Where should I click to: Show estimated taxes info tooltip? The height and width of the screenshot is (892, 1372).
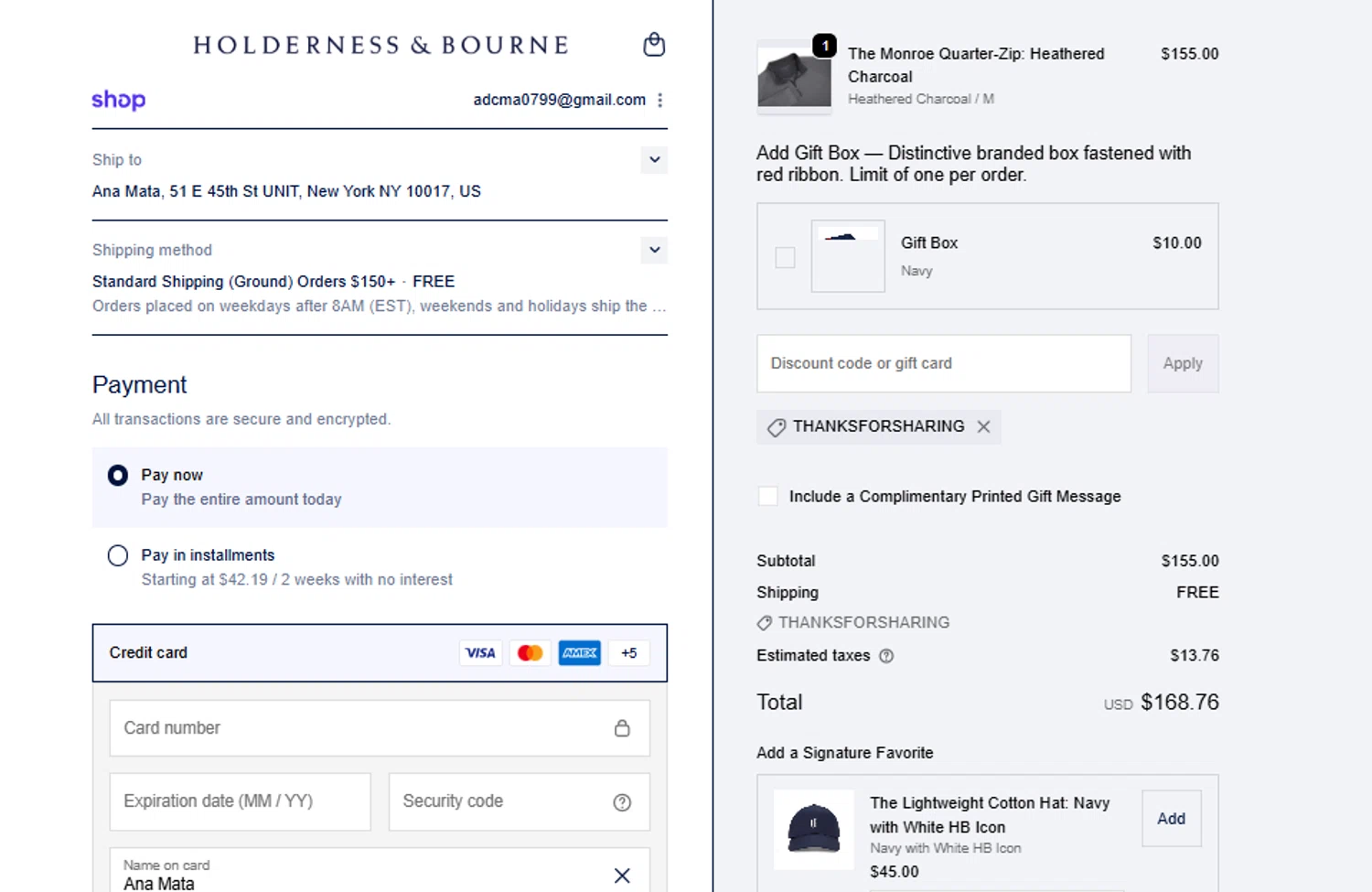point(886,656)
